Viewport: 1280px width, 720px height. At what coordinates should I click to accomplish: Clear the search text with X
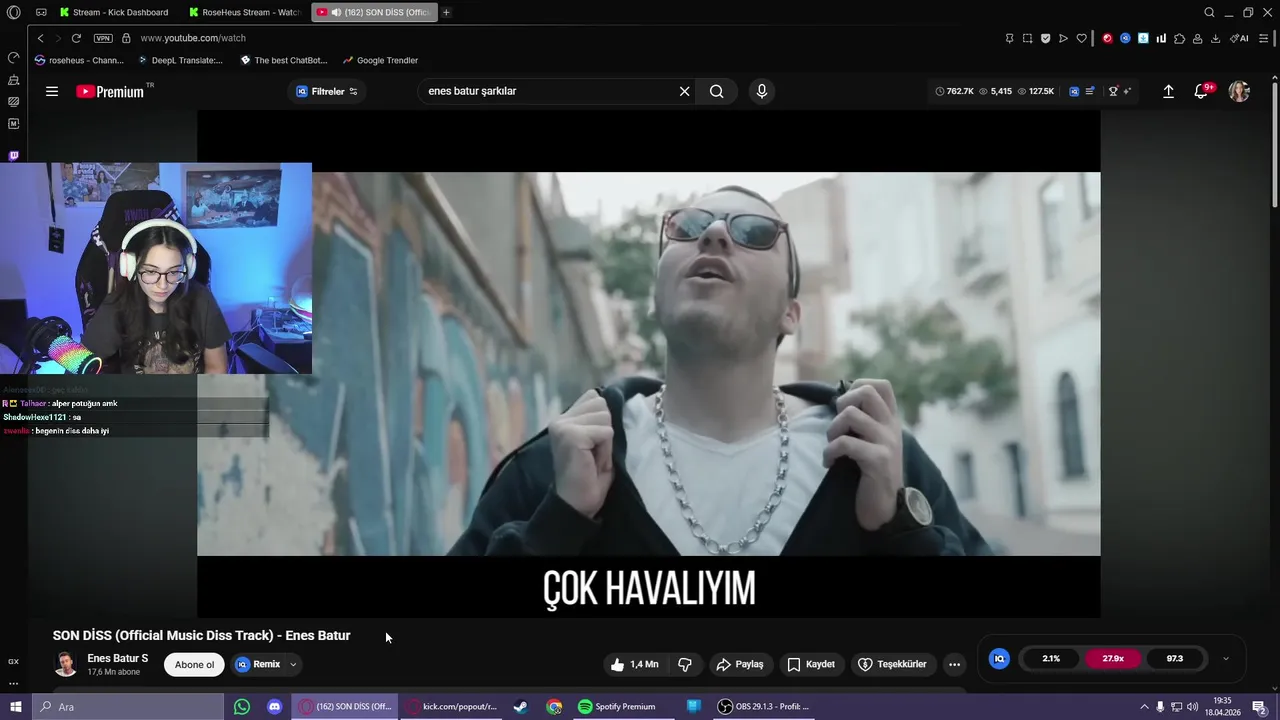pos(684,91)
